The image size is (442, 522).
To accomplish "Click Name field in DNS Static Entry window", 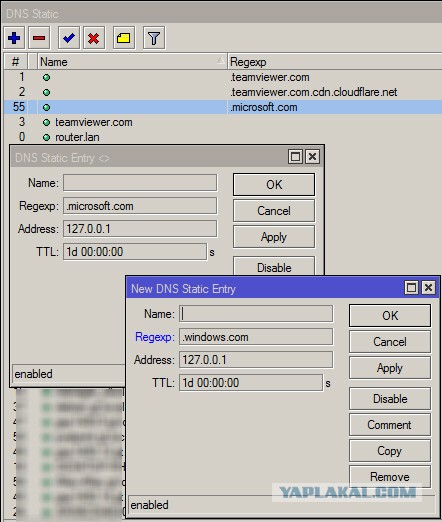I will tap(140, 183).
